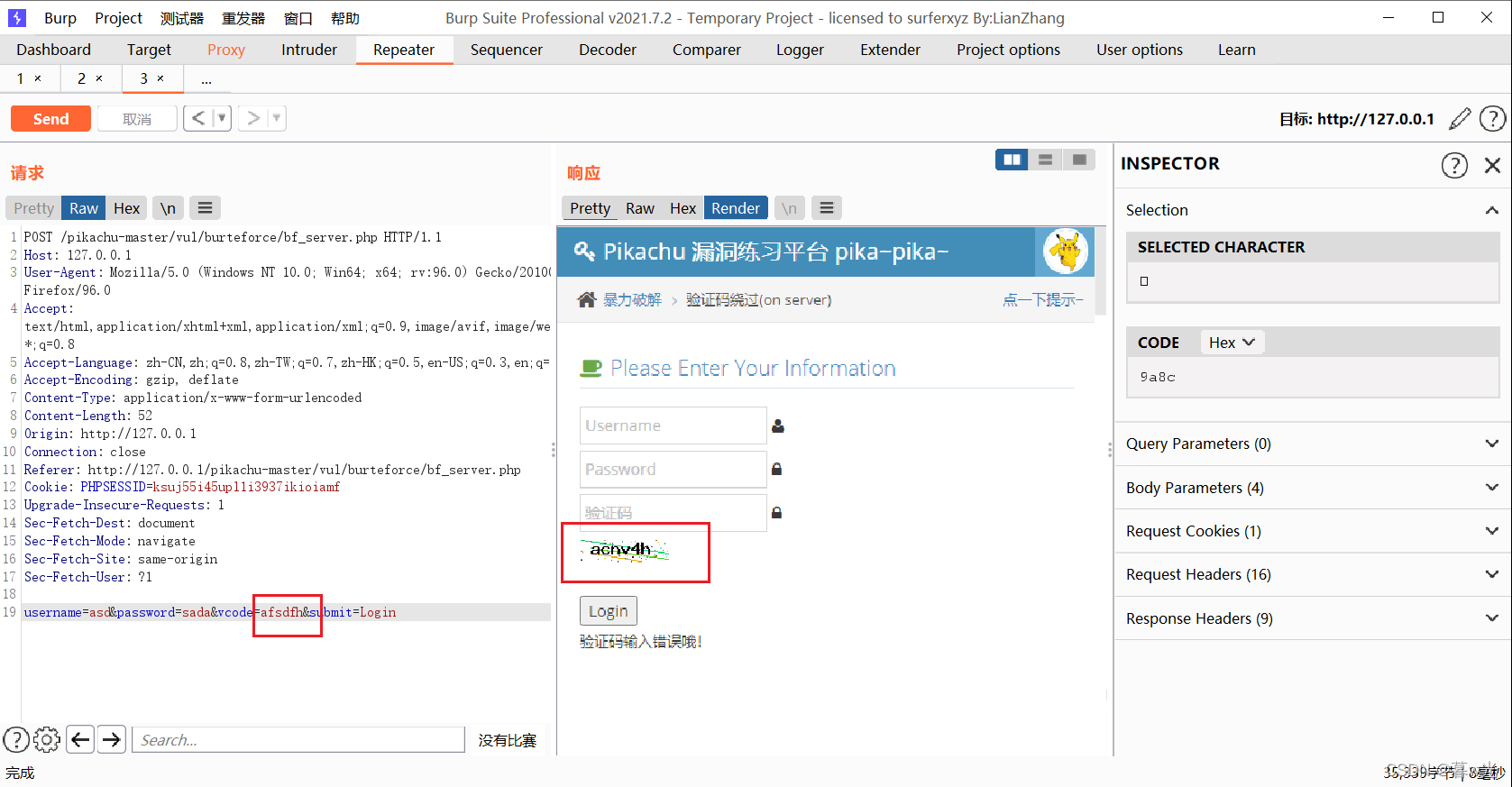Open the Proxy tab
The image size is (1512, 787).
[x=226, y=50]
